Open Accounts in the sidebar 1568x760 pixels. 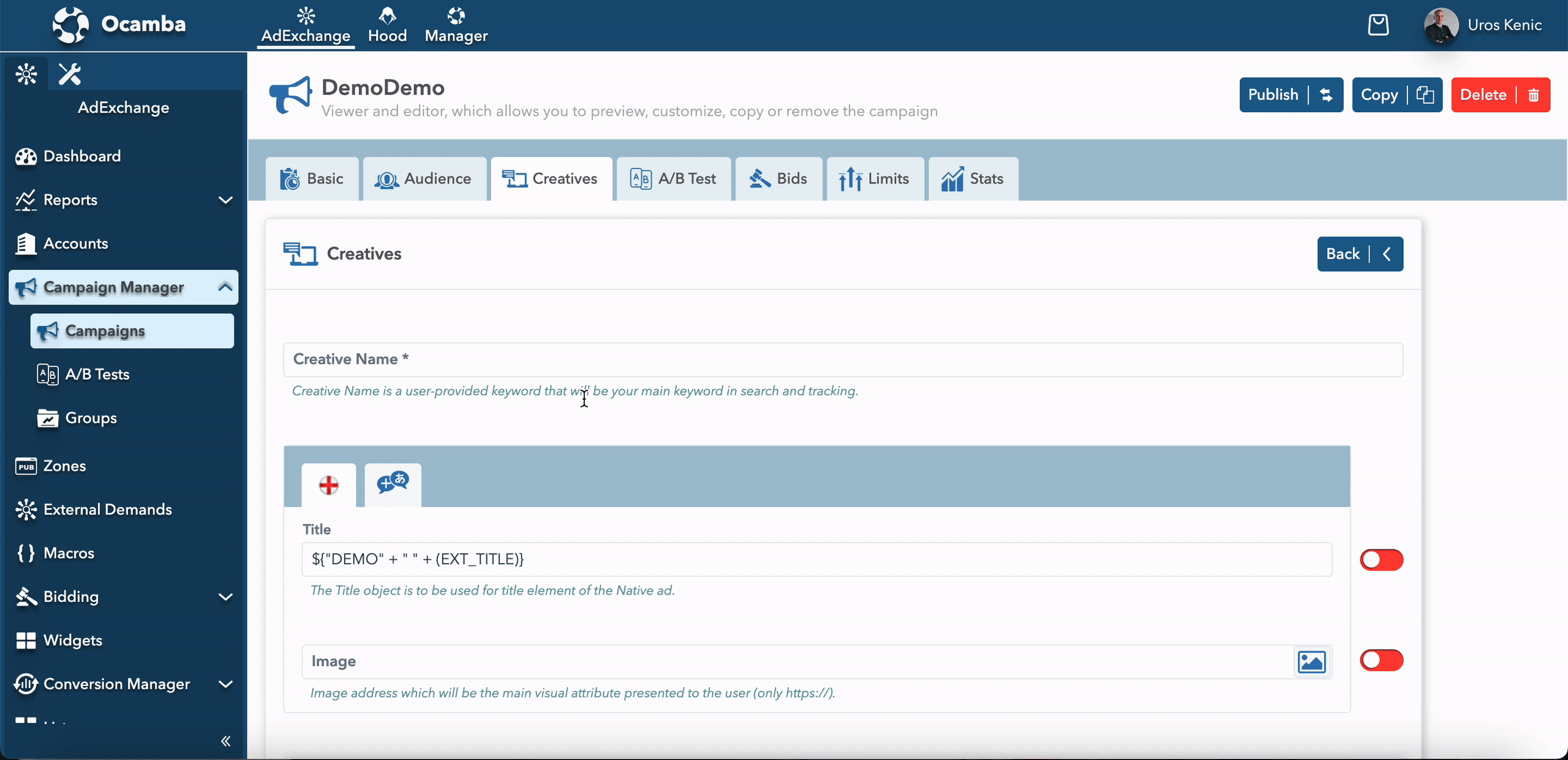click(124, 243)
